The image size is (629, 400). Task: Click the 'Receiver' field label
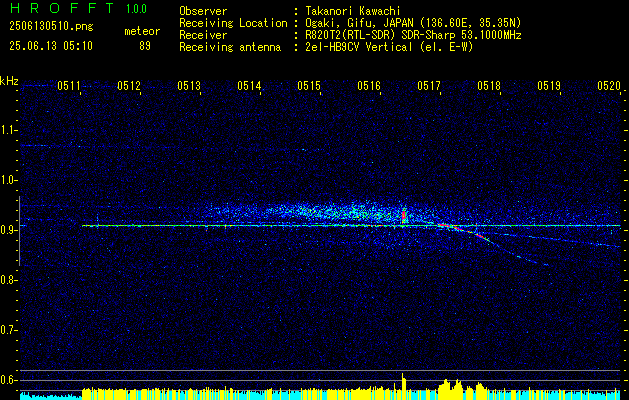(203, 35)
